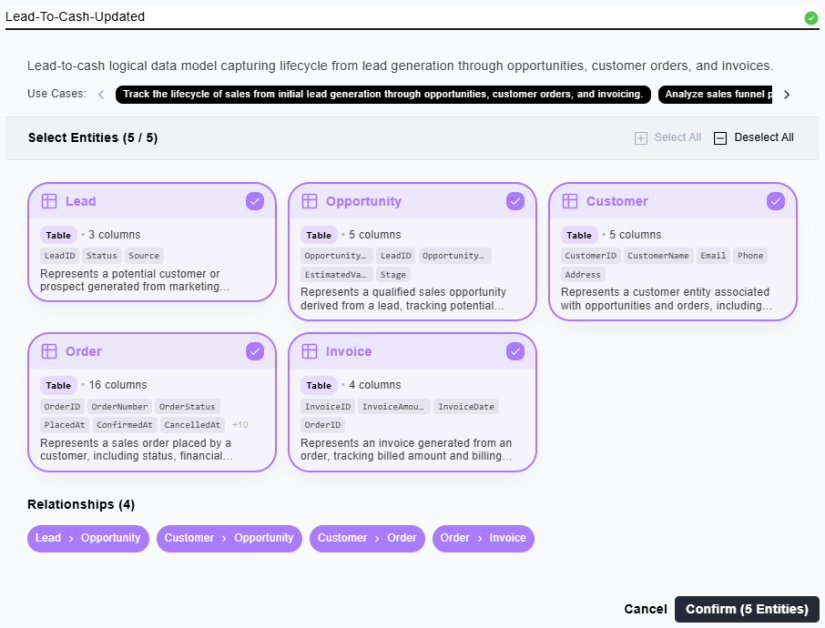825x628 pixels.
Task: Click the InvoiceDate column tag
Action: pos(466,407)
